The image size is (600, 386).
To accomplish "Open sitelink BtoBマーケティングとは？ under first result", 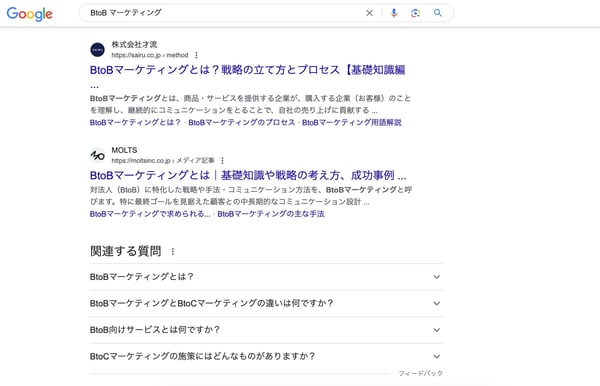I will [x=135, y=122].
